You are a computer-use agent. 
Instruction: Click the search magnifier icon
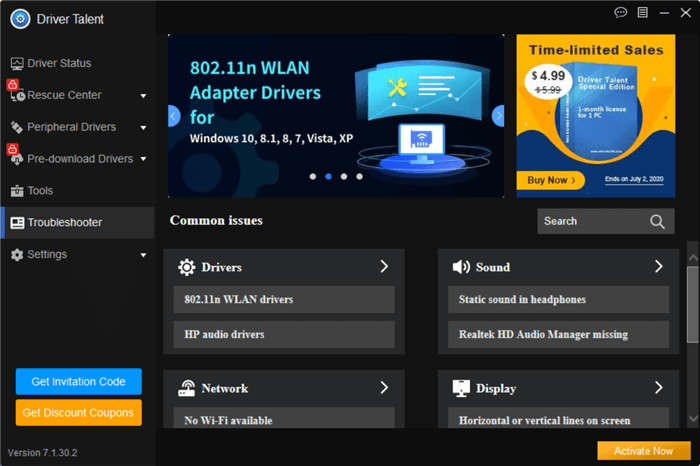[x=657, y=221]
